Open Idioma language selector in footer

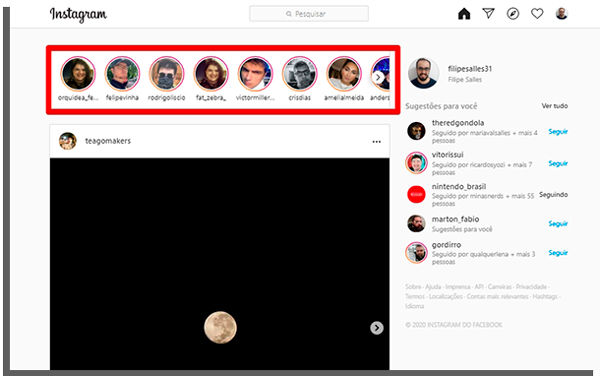[414, 306]
